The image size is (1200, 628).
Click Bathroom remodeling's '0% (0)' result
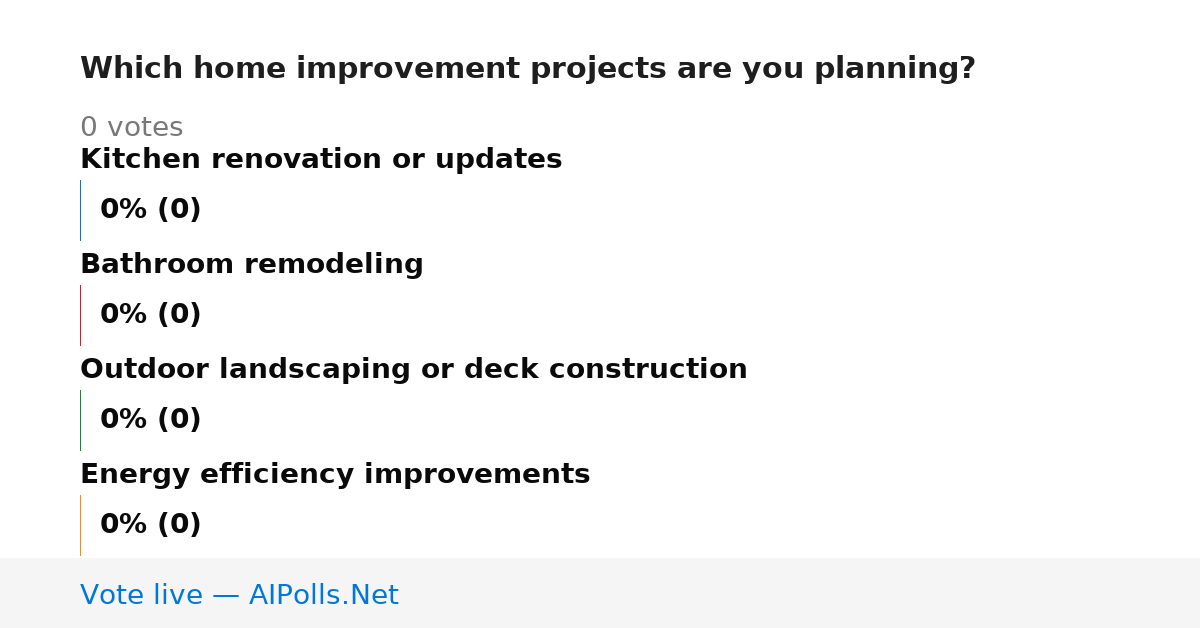(150, 315)
